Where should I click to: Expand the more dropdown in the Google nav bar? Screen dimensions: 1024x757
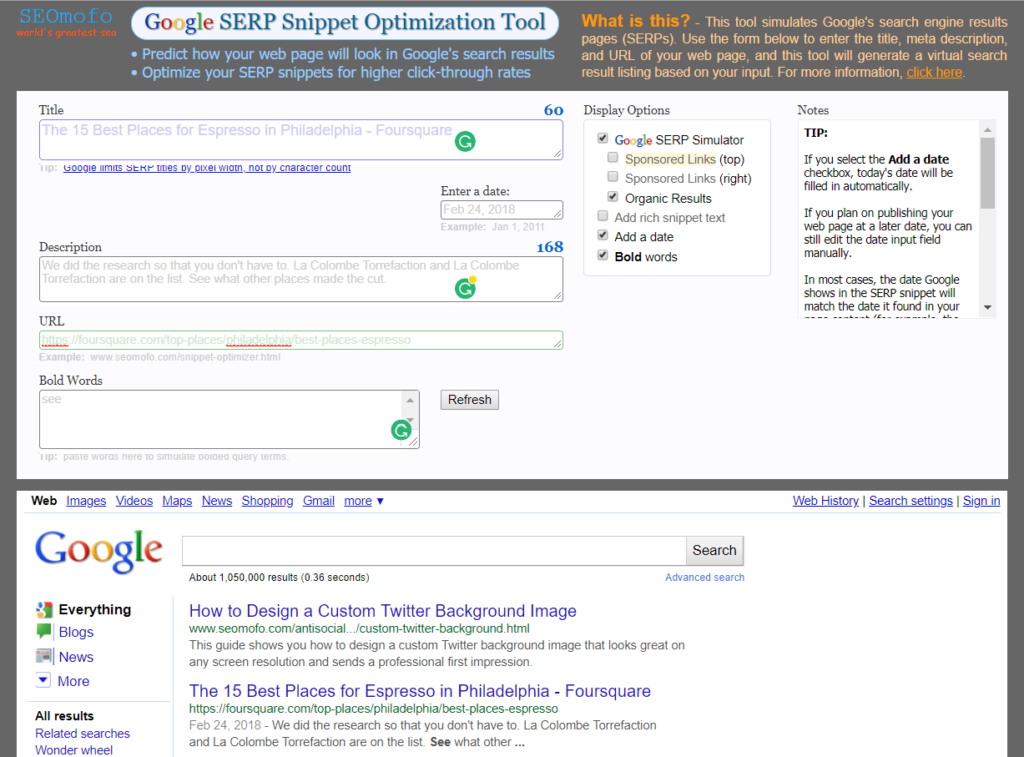click(x=364, y=501)
